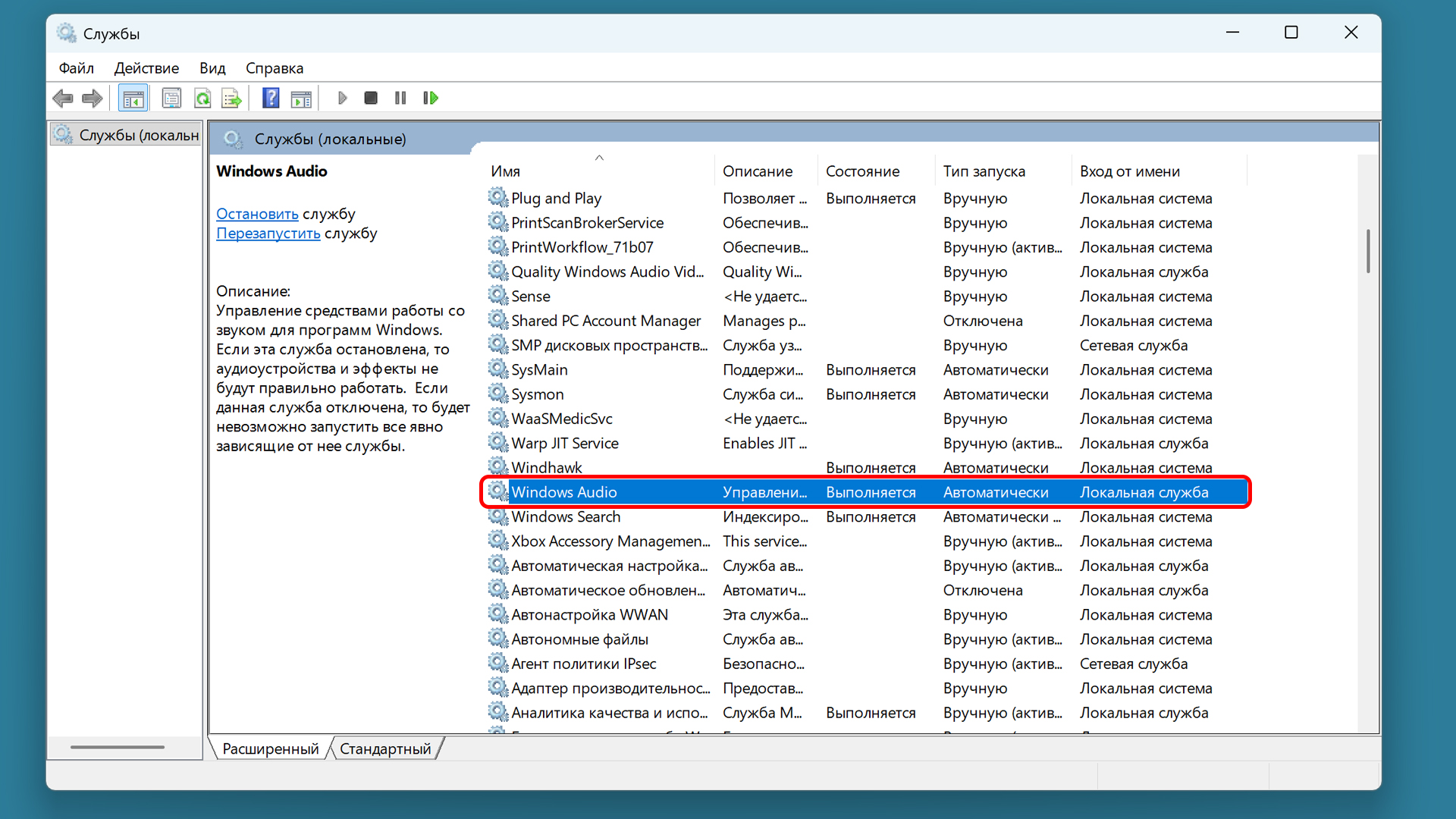The width and height of the screenshot is (1456, 819).
Task: Open the Действие menu
Action: [146, 68]
